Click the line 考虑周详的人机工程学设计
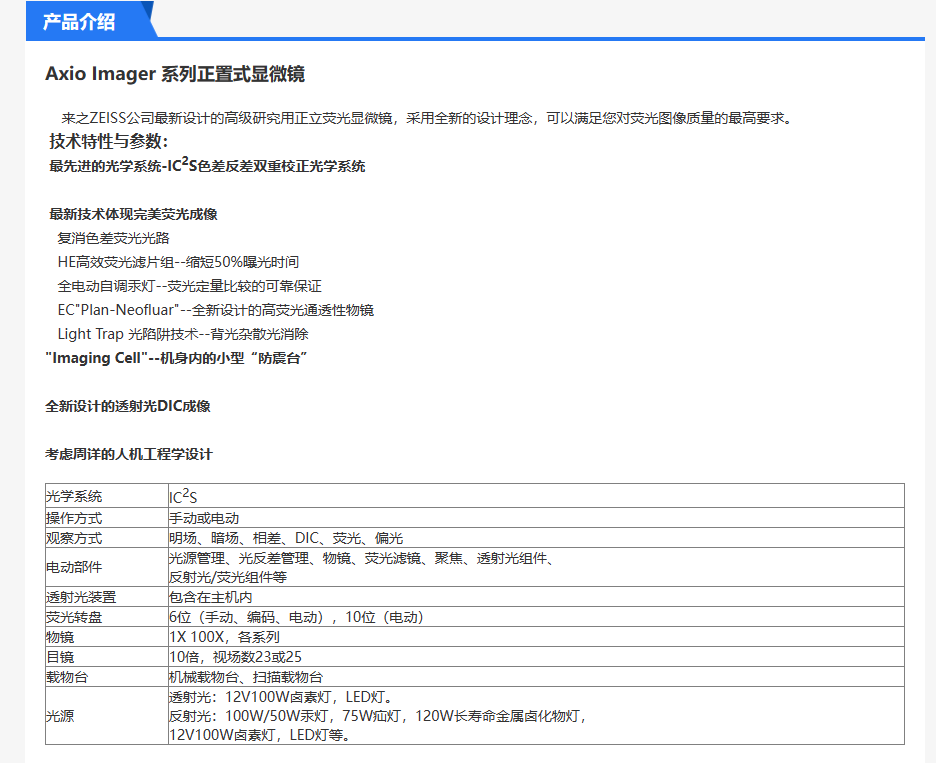 click(x=129, y=454)
